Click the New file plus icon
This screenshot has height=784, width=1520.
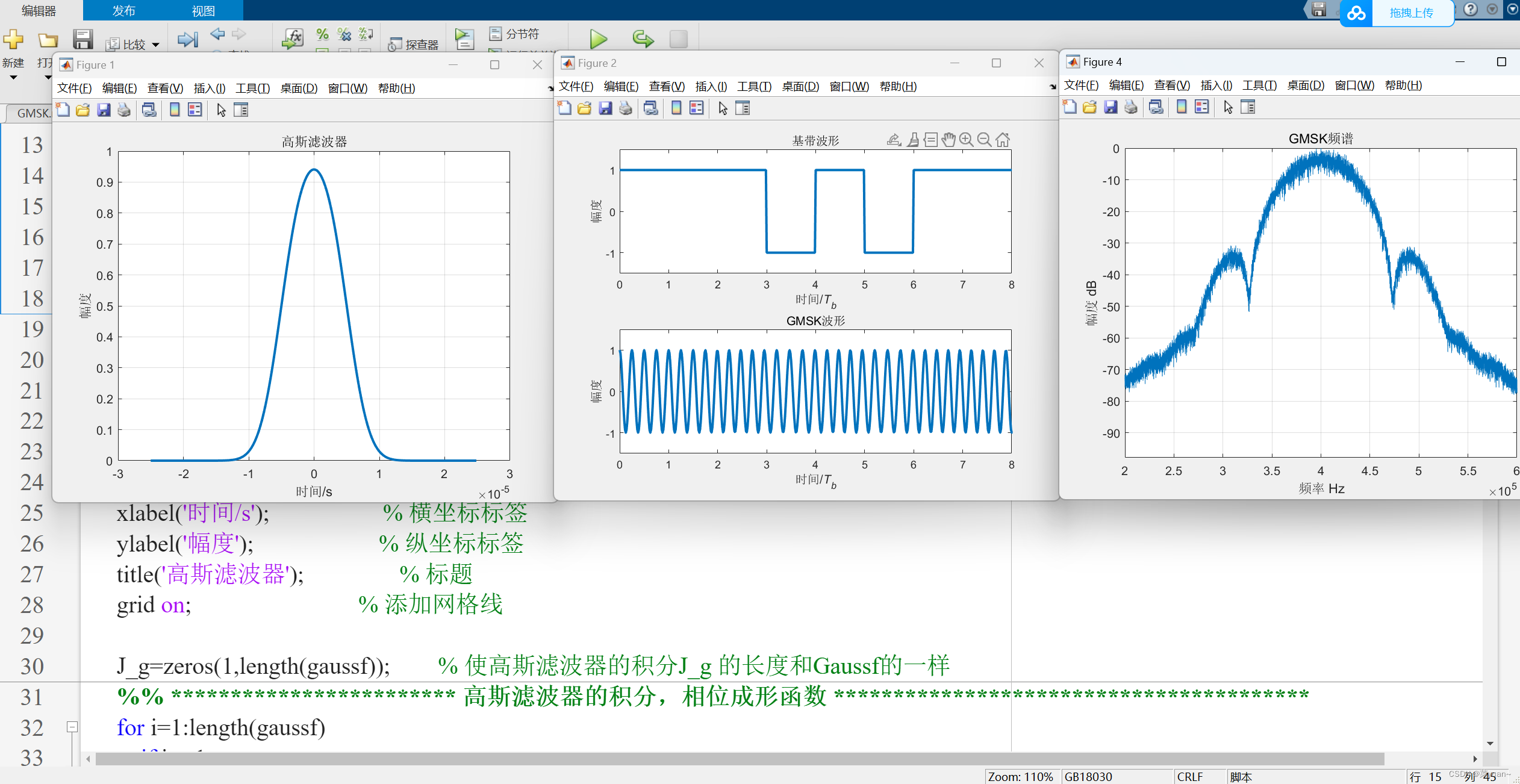click(x=13, y=40)
